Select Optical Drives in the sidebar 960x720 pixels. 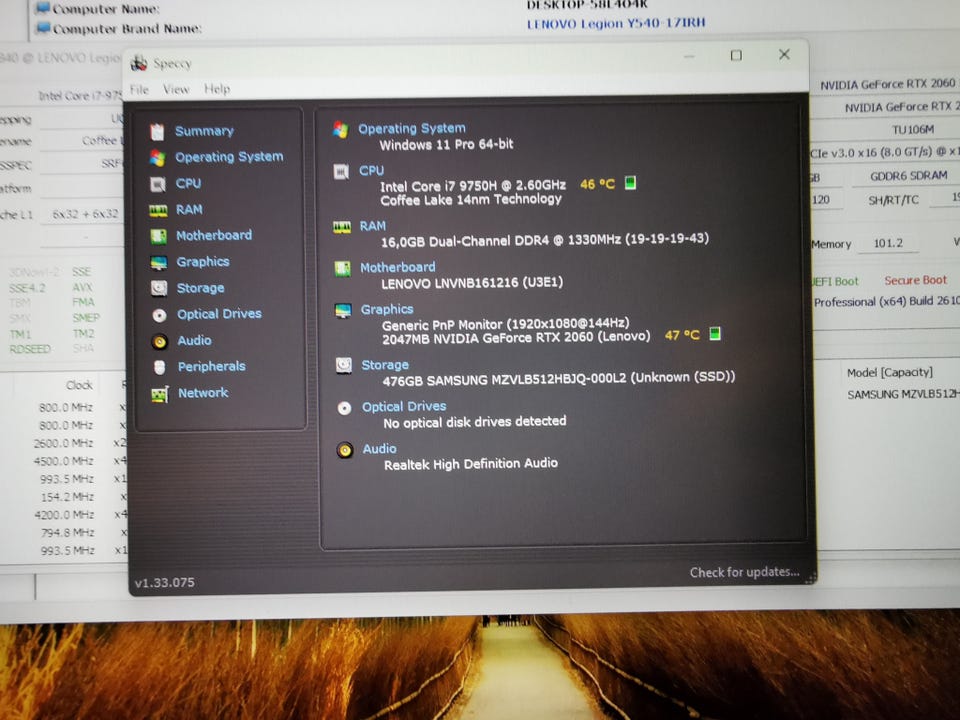coord(219,314)
